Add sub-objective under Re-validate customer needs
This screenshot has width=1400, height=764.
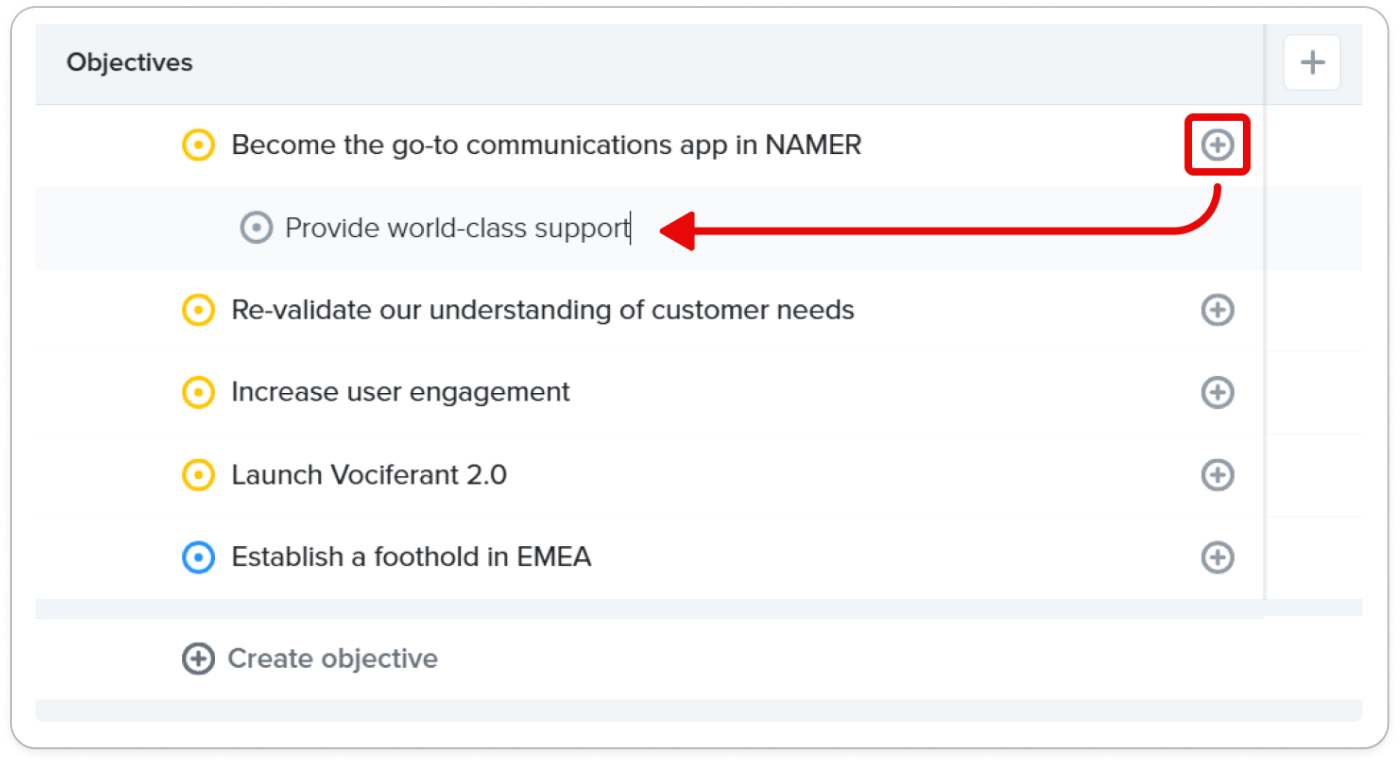tap(1217, 310)
